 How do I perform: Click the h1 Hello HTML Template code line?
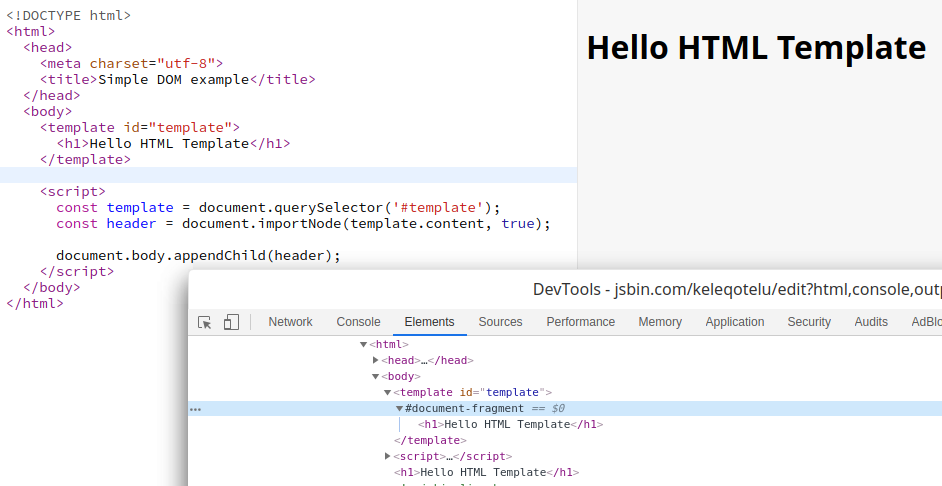(x=174, y=144)
